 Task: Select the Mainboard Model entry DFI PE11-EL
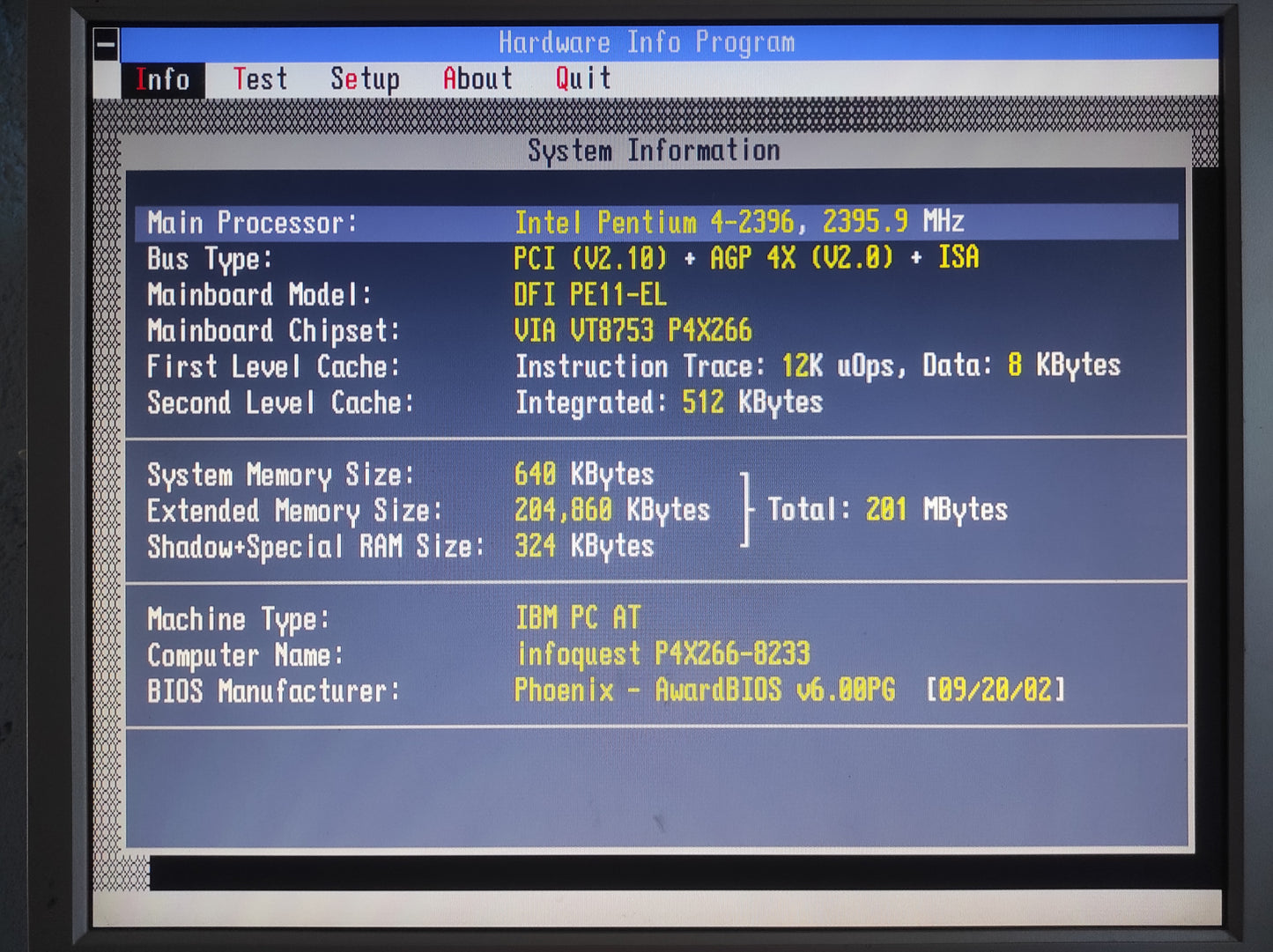[x=589, y=294]
